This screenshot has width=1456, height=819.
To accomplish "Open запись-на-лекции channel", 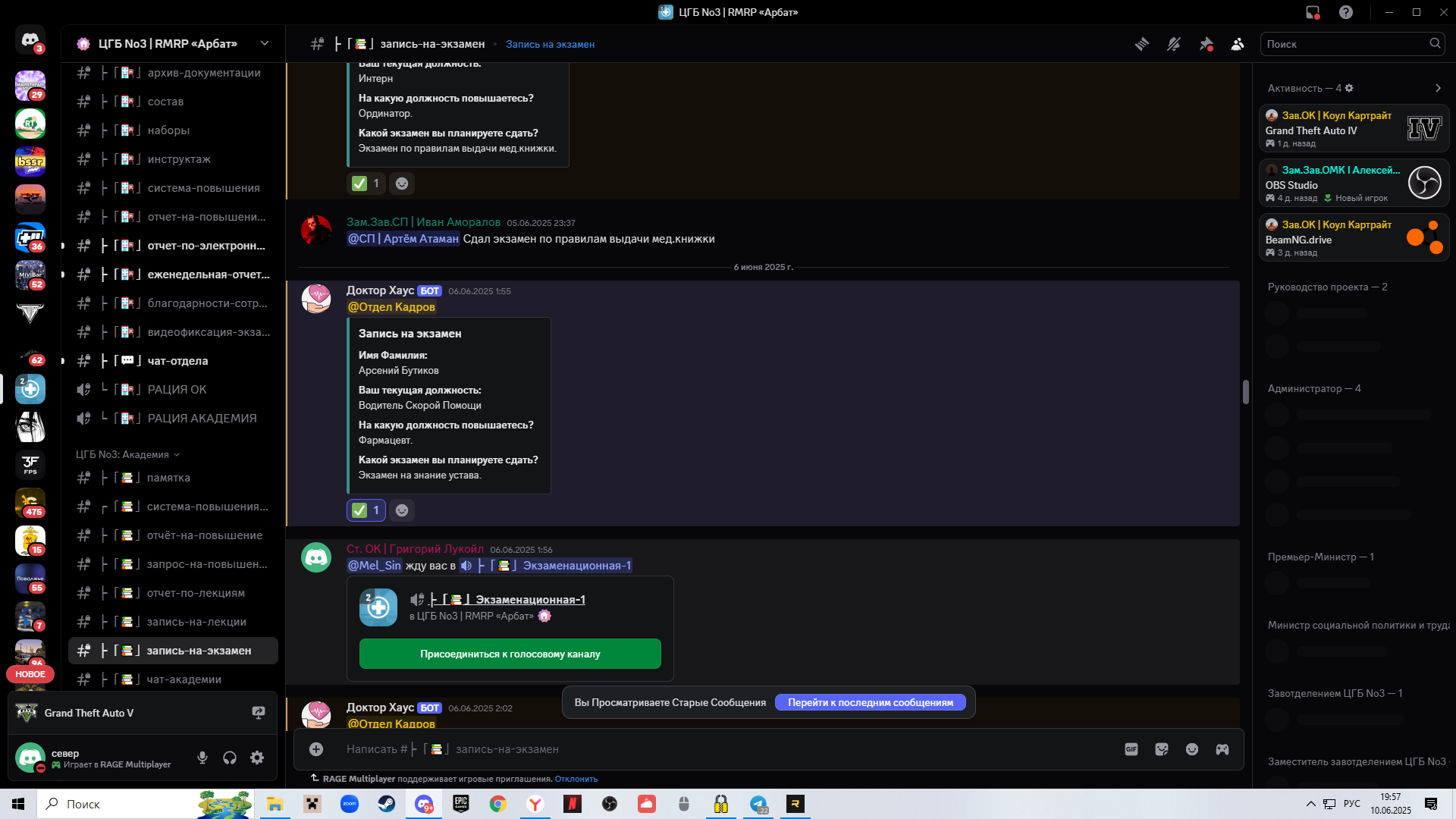I will (173, 622).
